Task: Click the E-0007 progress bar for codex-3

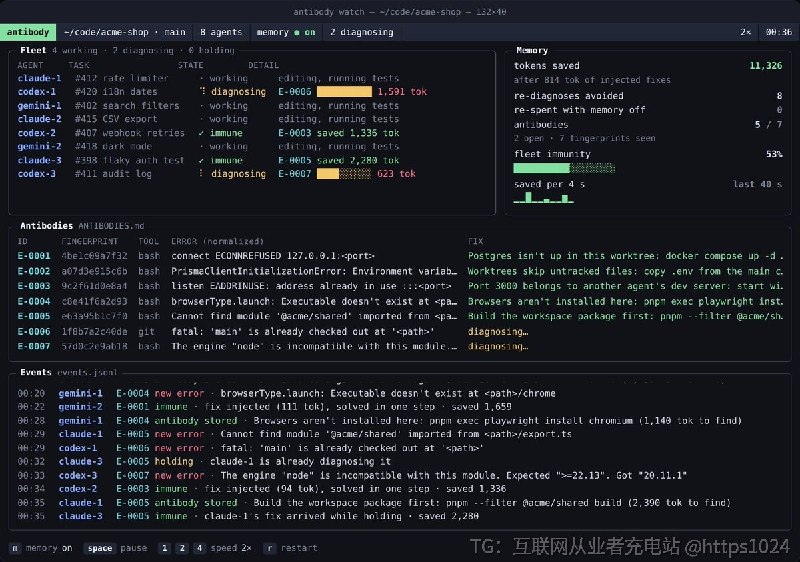Action: coord(344,174)
